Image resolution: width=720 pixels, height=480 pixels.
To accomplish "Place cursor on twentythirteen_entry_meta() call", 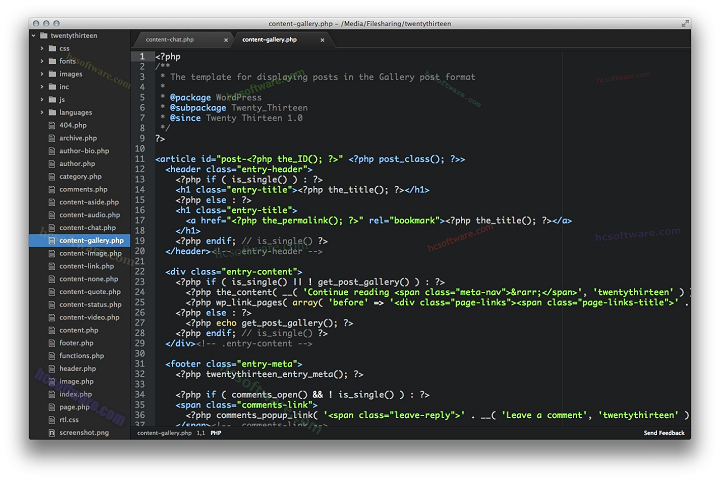I will [276, 374].
